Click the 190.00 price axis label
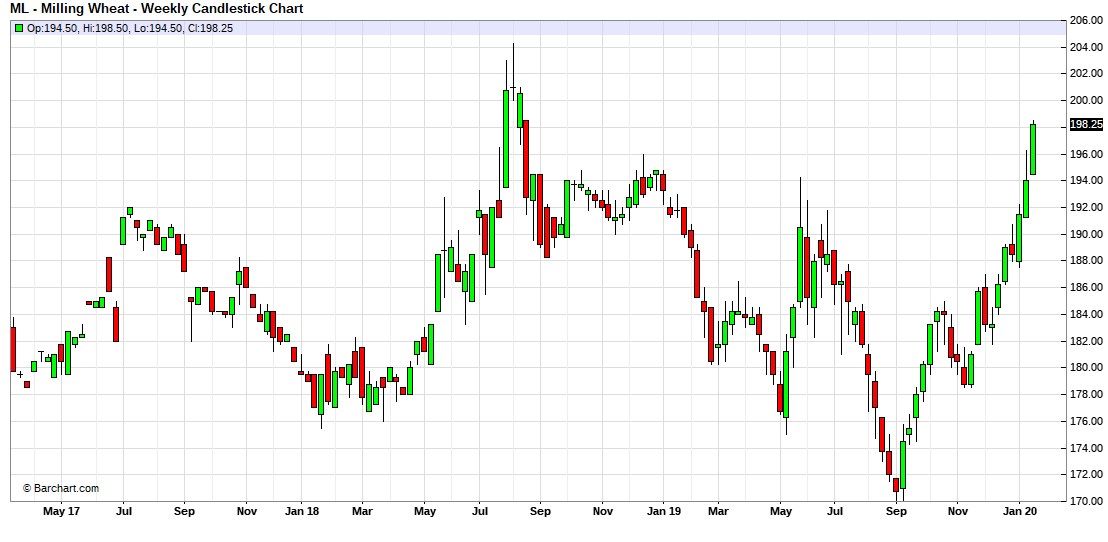The height and width of the screenshot is (542, 1108). pyautogui.click(x=1085, y=234)
